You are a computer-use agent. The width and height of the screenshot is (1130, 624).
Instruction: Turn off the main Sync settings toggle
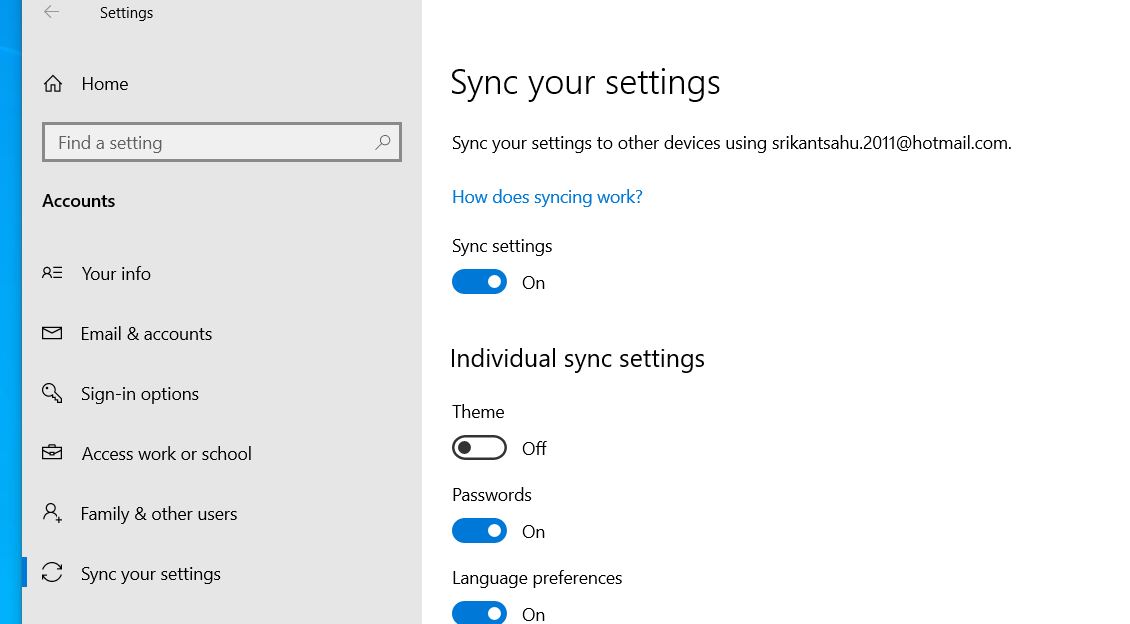(479, 282)
